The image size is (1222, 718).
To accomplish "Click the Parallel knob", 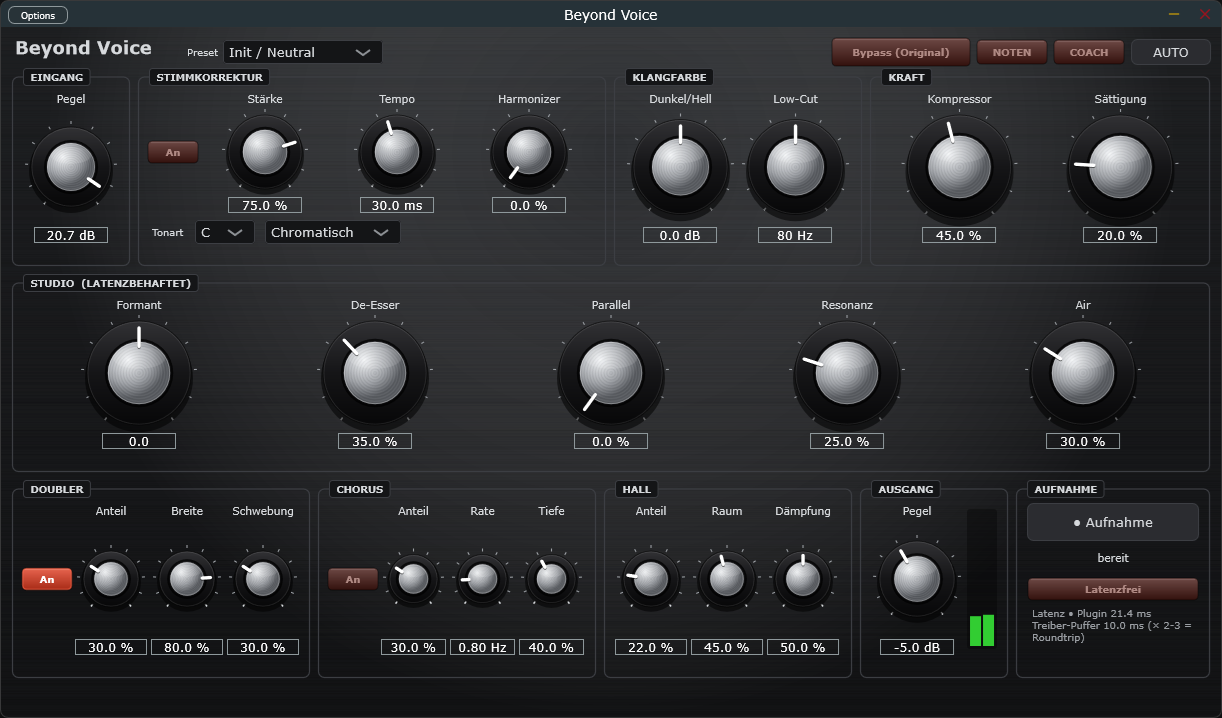I will click(x=611, y=373).
